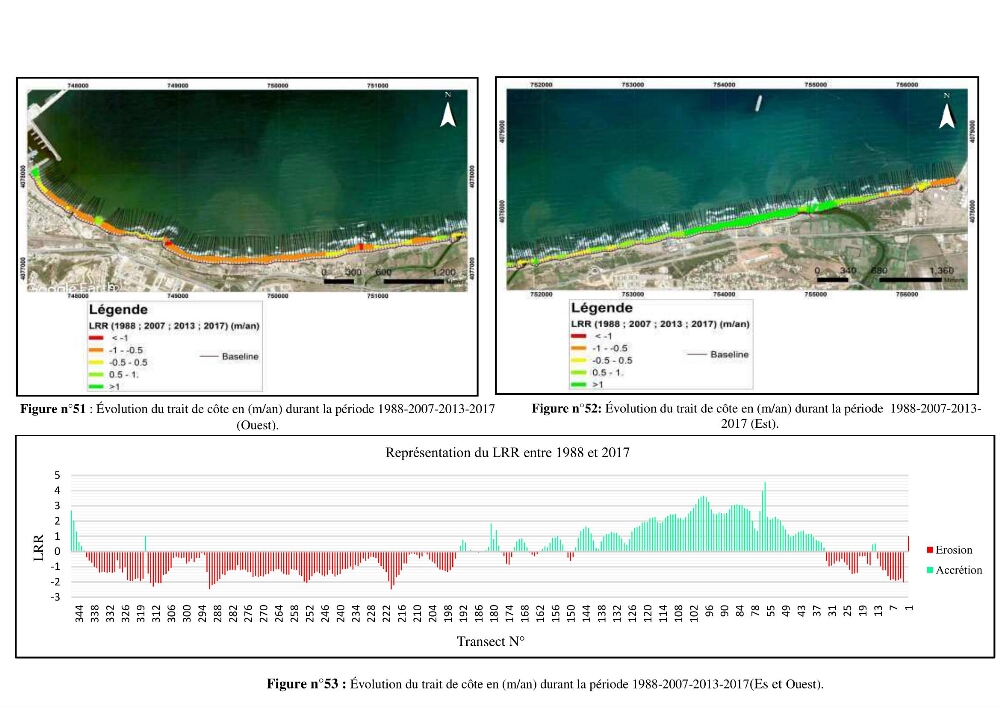Click the 1,360 scale bar label on the Est map
Image resolution: width=1000 pixels, height=707 pixels.
941,270
